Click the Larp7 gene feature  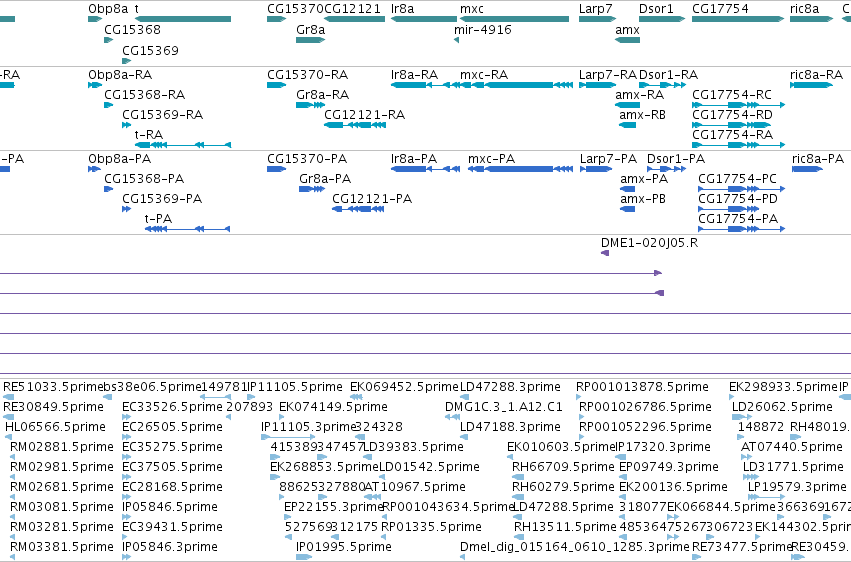(x=597, y=19)
